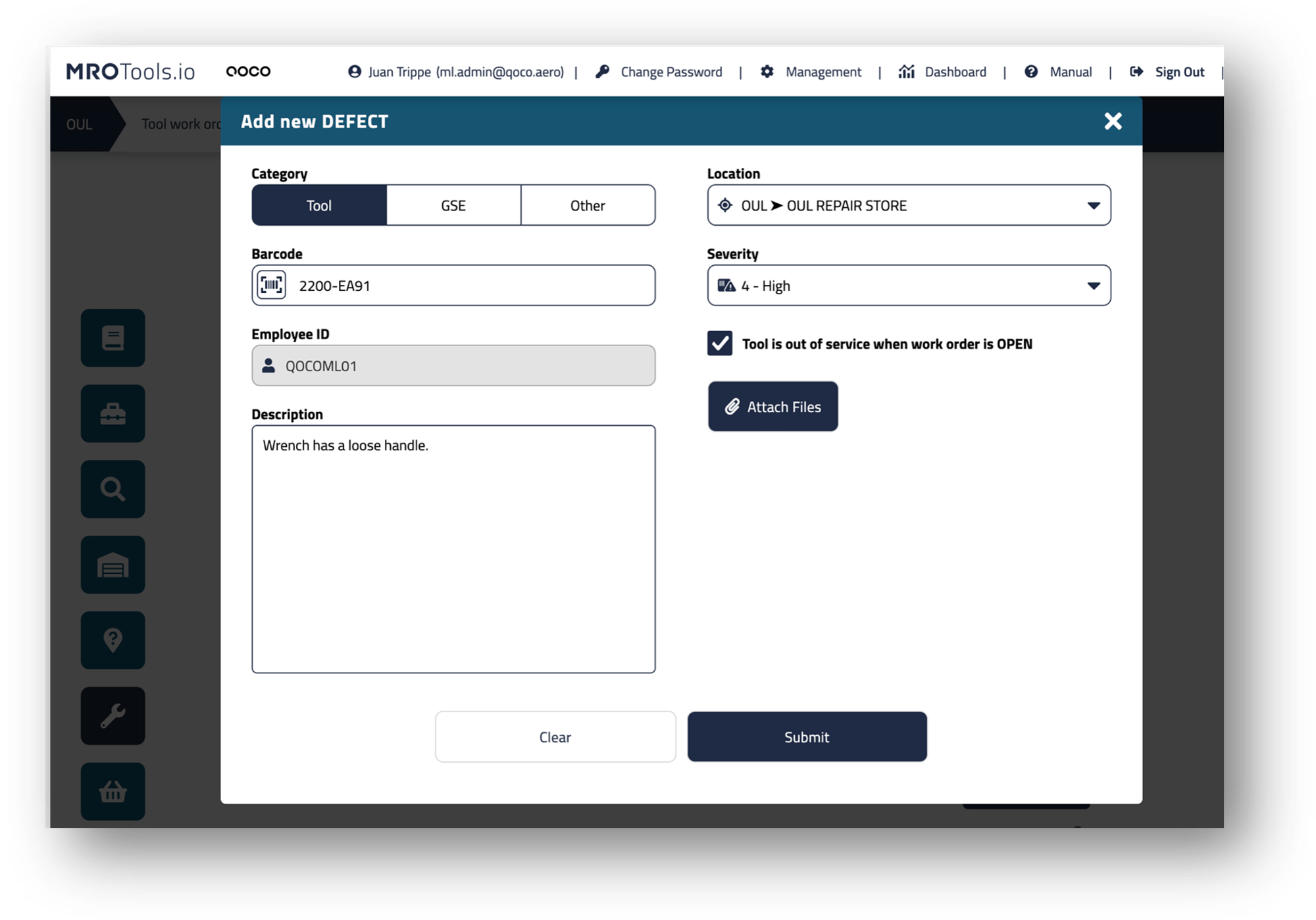Open the book icon in sidebar
The height and width of the screenshot is (920, 1316).
click(x=113, y=338)
